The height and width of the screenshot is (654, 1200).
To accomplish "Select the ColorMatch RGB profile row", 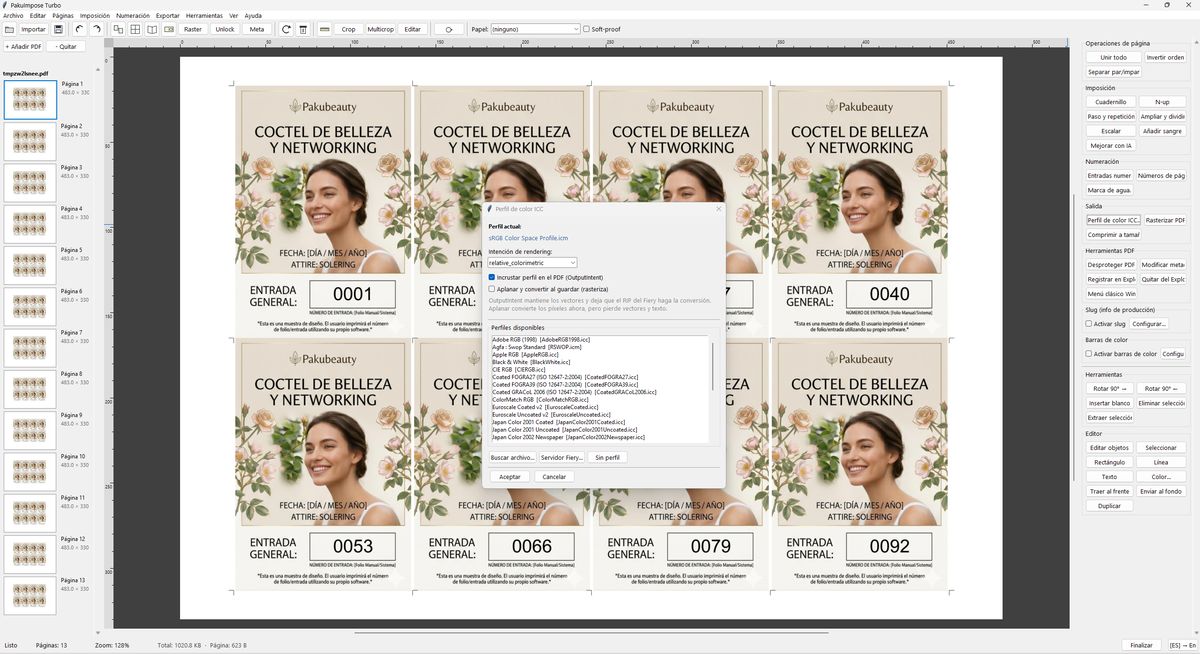I will [600, 399].
